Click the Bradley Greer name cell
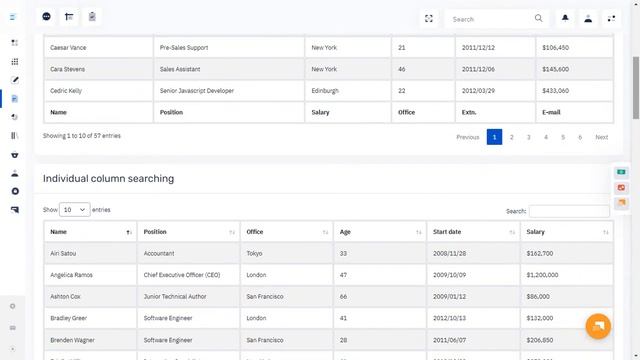640x360 pixels. 90,318
